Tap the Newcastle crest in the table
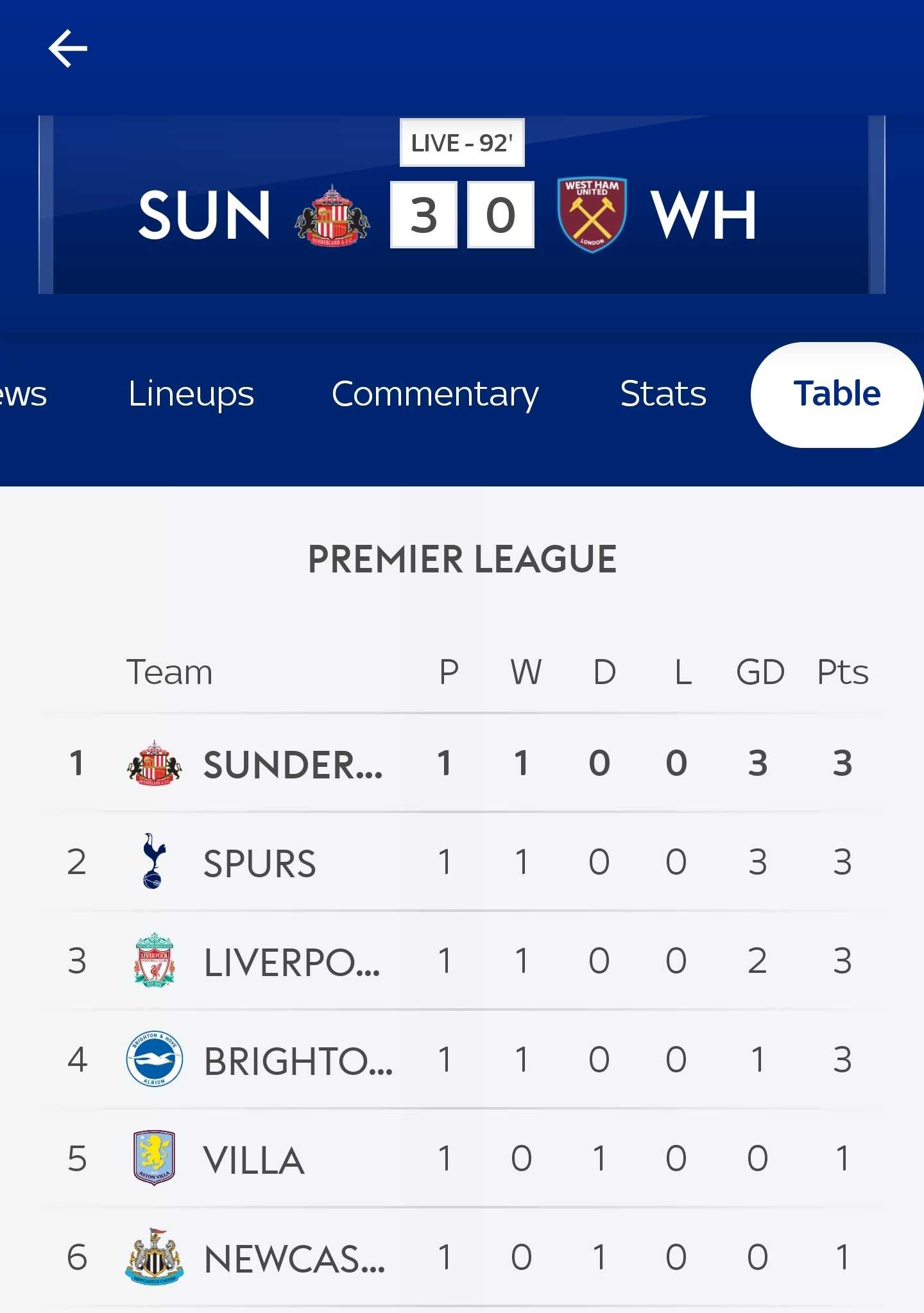The height and width of the screenshot is (1313, 924). 154,1257
